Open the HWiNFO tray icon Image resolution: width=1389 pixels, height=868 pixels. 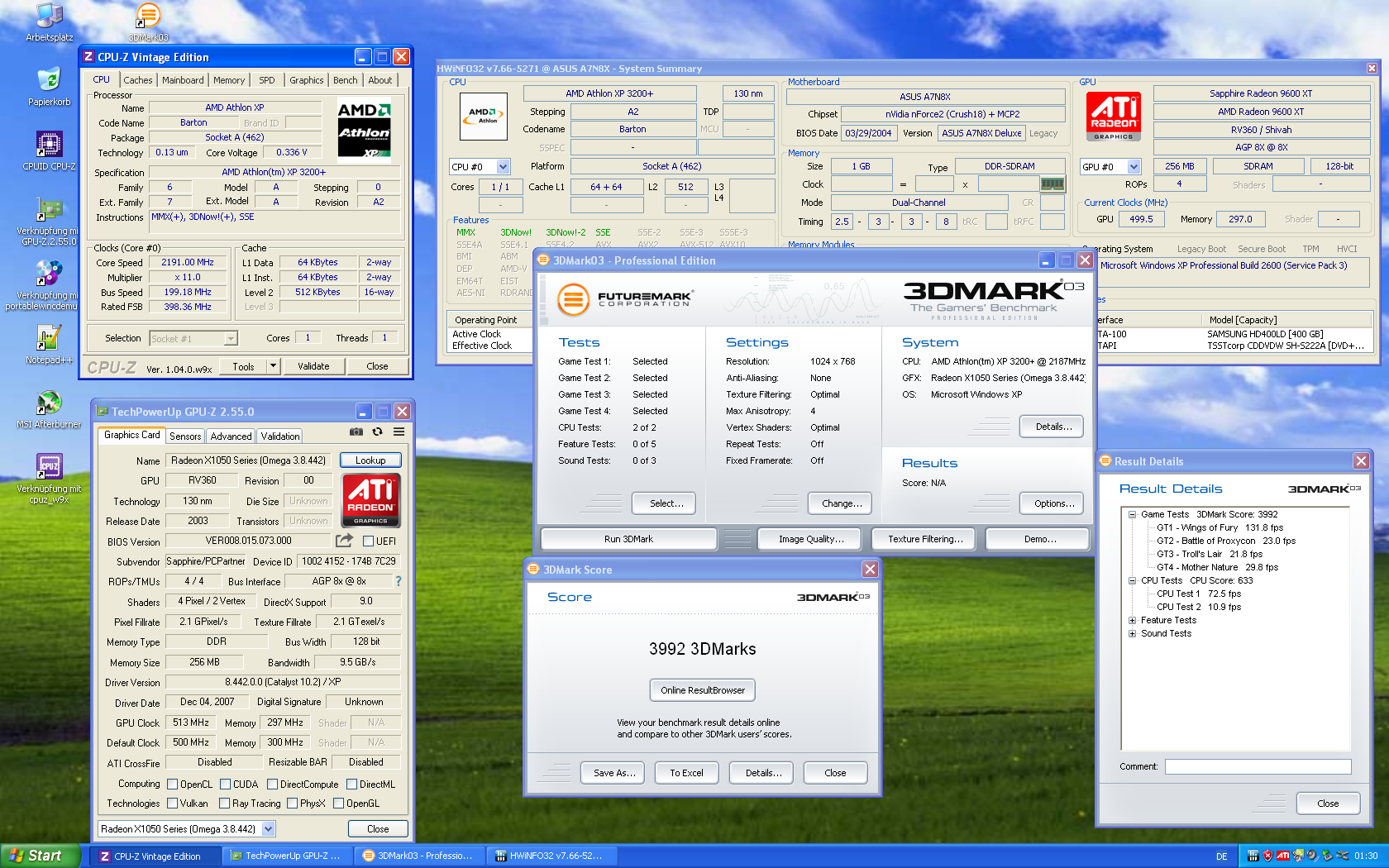click(x=1253, y=856)
